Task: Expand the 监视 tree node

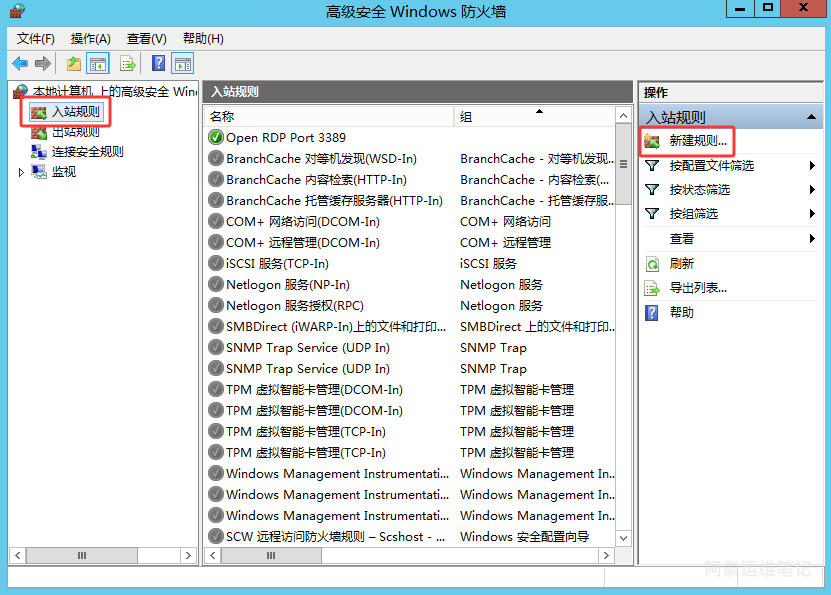Action: (x=21, y=172)
